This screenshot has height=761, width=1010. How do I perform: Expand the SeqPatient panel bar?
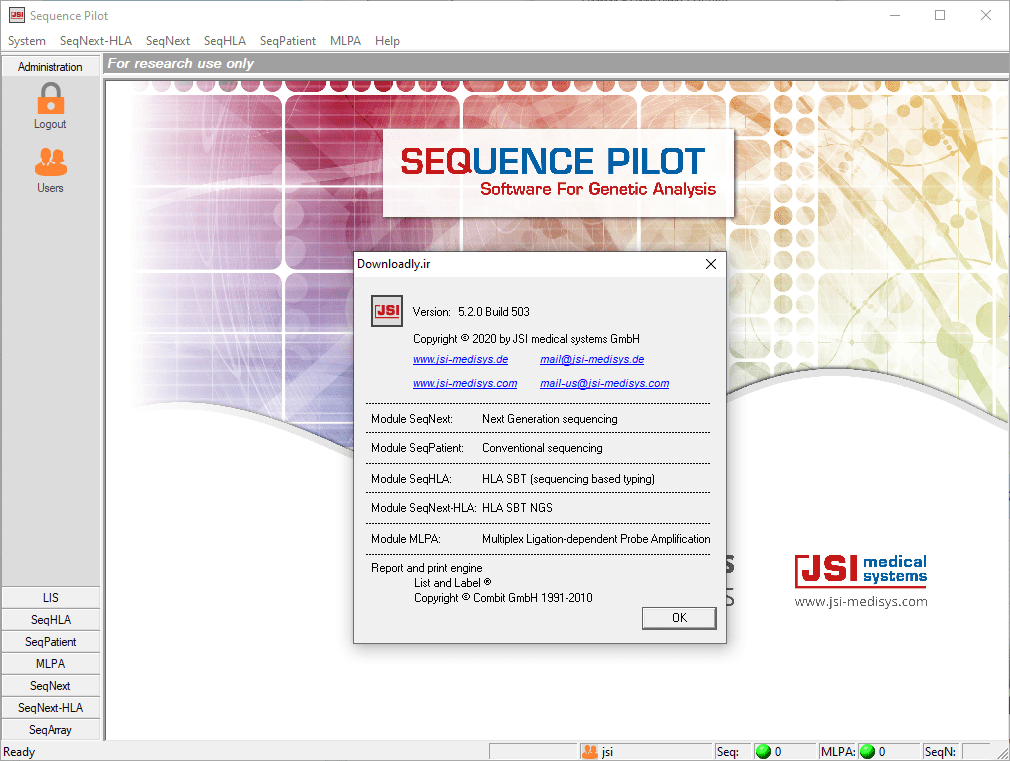click(x=50, y=641)
